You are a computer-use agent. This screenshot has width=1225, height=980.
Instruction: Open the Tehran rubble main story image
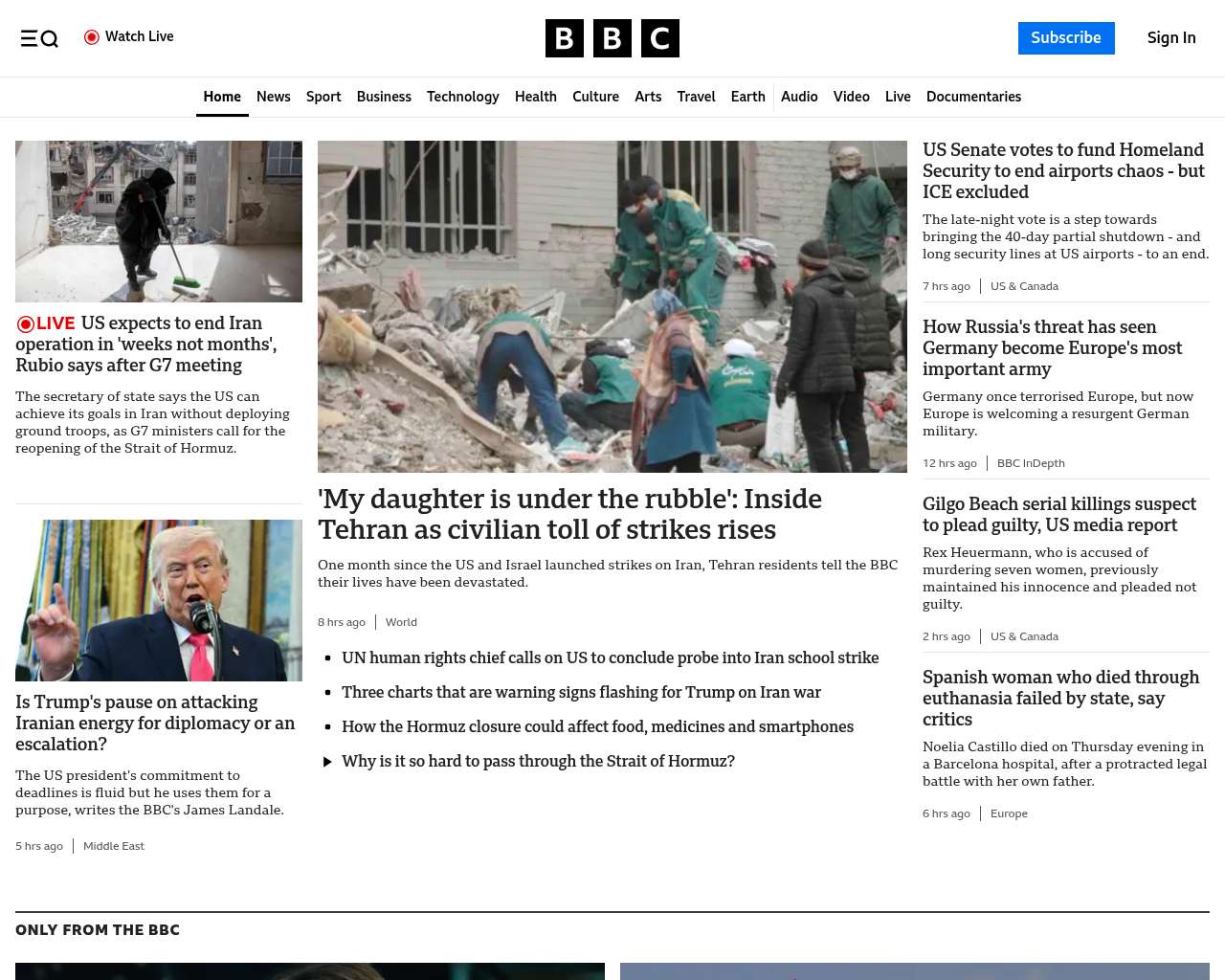(x=612, y=306)
